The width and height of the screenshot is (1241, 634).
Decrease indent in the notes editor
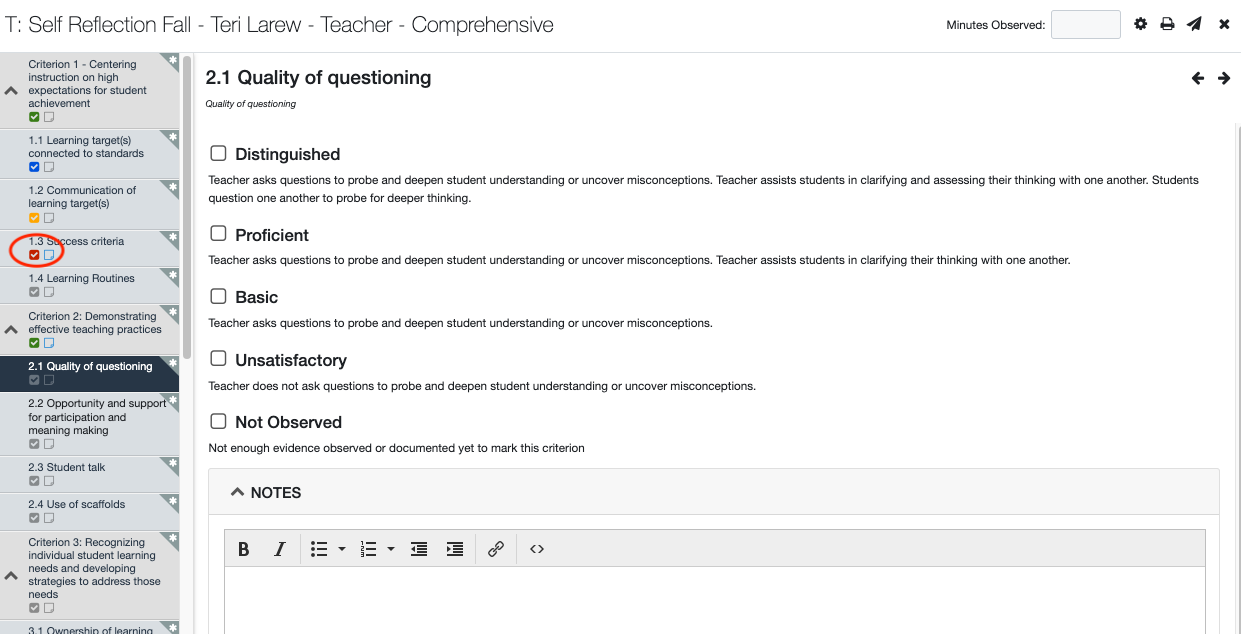pyautogui.click(x=418, y=548)
